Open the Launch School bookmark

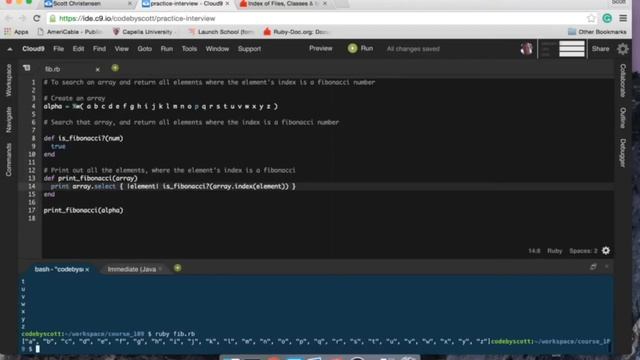coord(221,32)
